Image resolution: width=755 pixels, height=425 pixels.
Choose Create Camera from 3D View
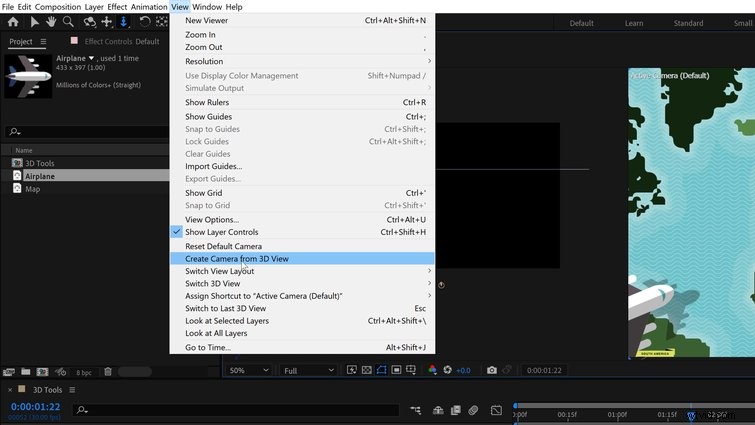[302, 258]
